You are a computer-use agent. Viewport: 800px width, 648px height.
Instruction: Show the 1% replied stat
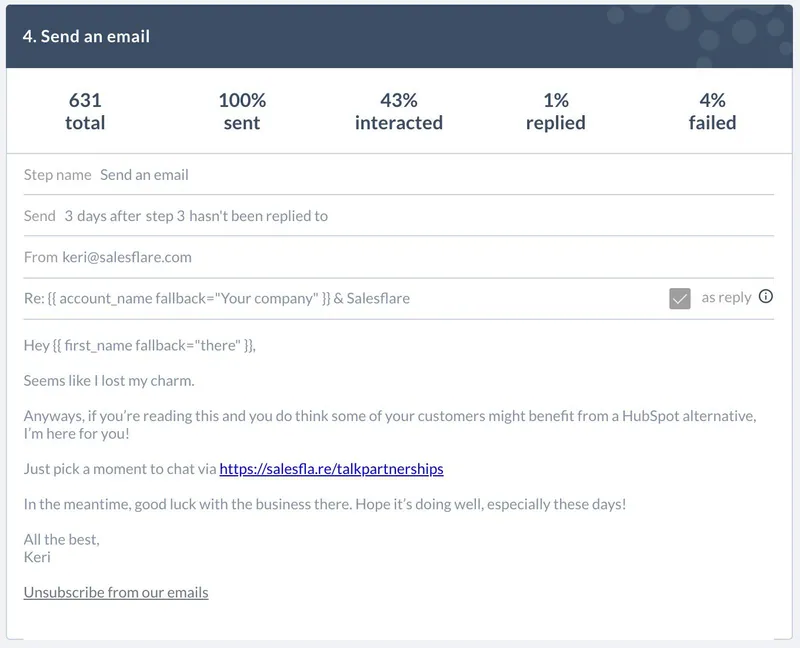[556, 111]
